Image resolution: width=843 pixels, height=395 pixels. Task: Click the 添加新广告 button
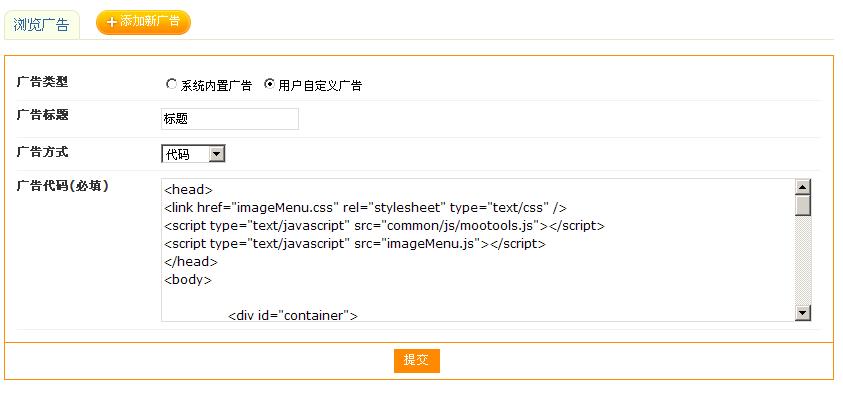pos(143,22)
